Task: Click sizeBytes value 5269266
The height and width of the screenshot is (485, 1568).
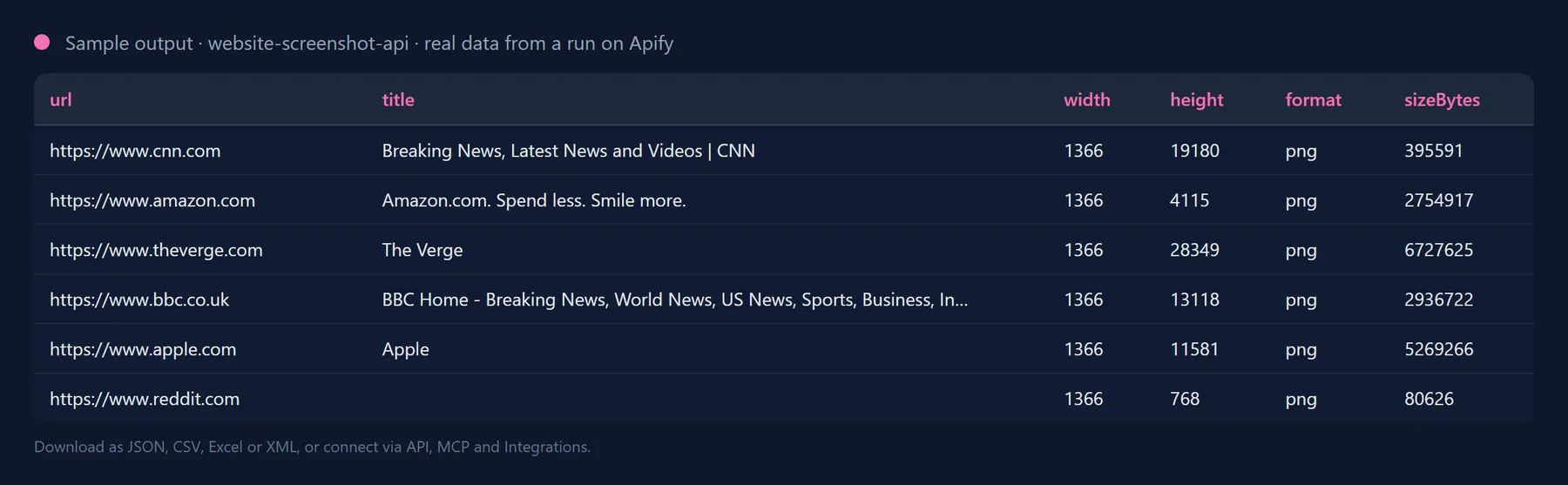Action: 1439,349
